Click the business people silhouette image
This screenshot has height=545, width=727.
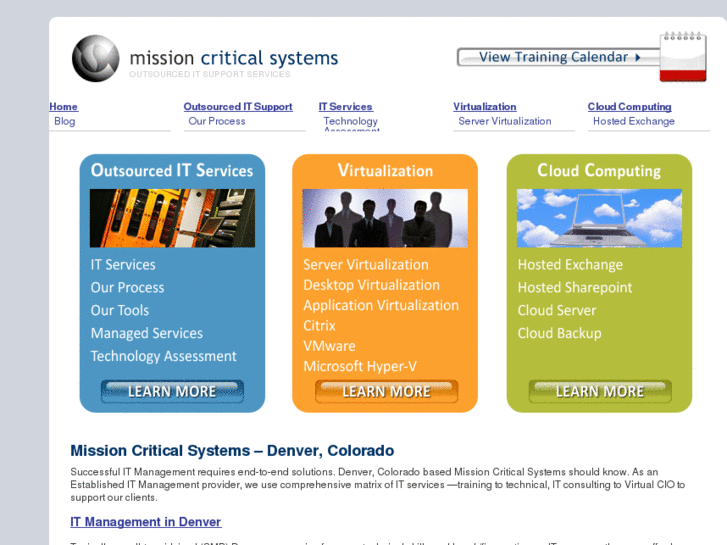tap(385, 218)
